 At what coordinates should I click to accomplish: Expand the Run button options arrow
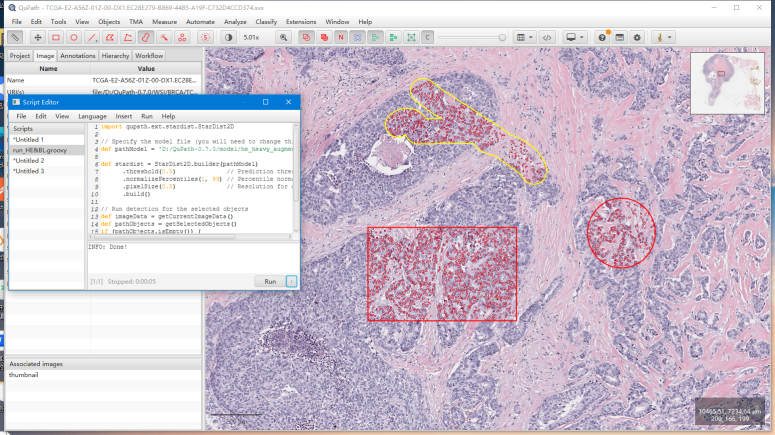tap(291, 282)
